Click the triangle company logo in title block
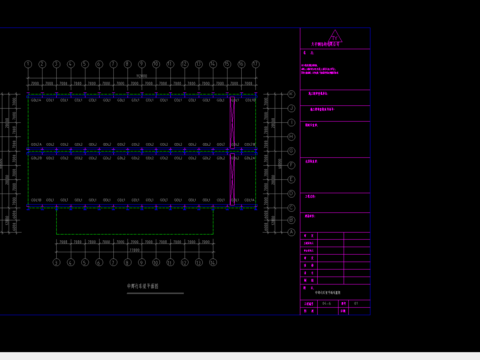 [x=335, y=36]
